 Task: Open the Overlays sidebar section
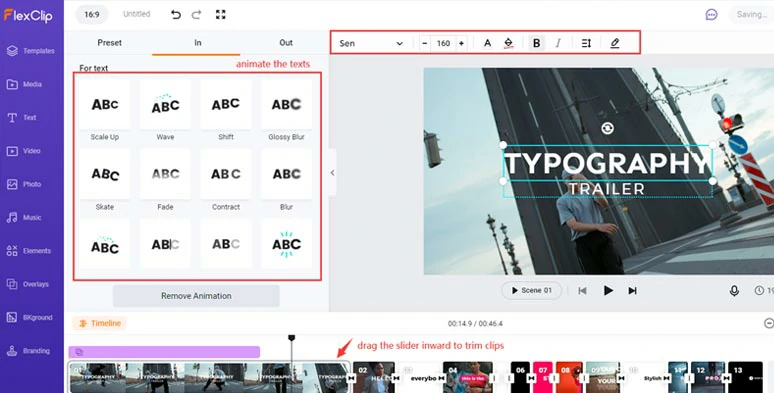click(x=28, y=284)
